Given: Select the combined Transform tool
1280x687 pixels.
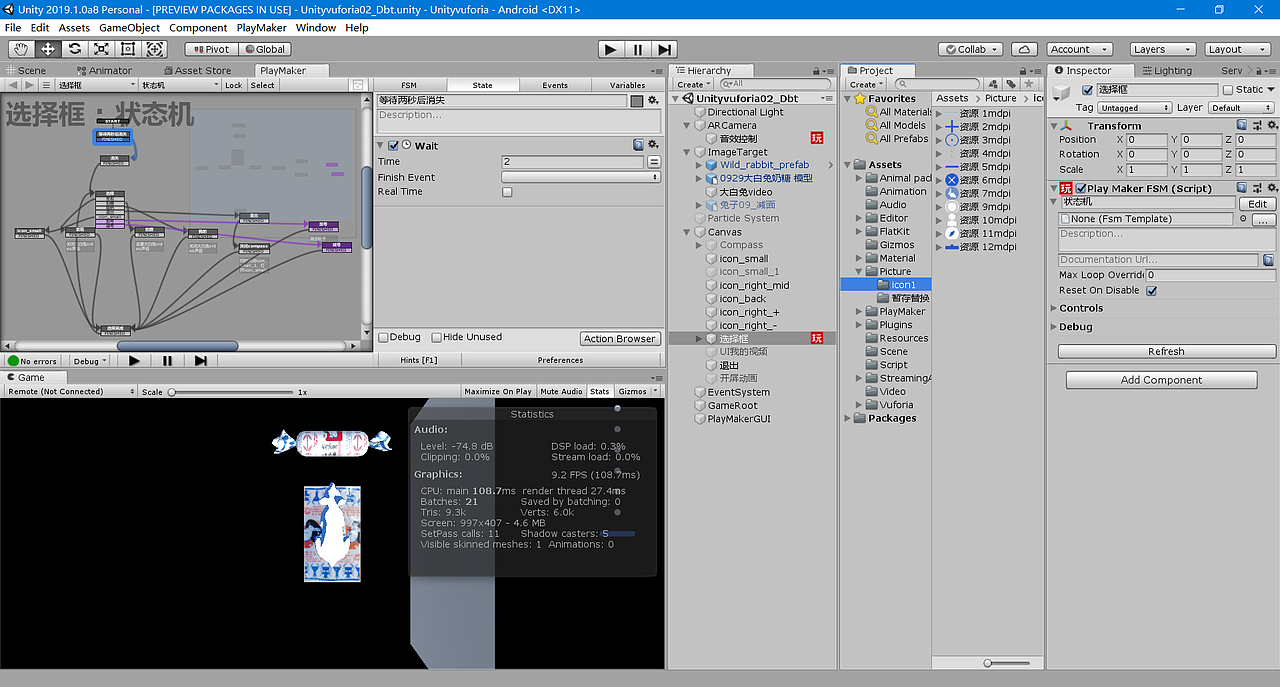Looking at the screenshot, I should pyautogui.click(x=156, y=49).
